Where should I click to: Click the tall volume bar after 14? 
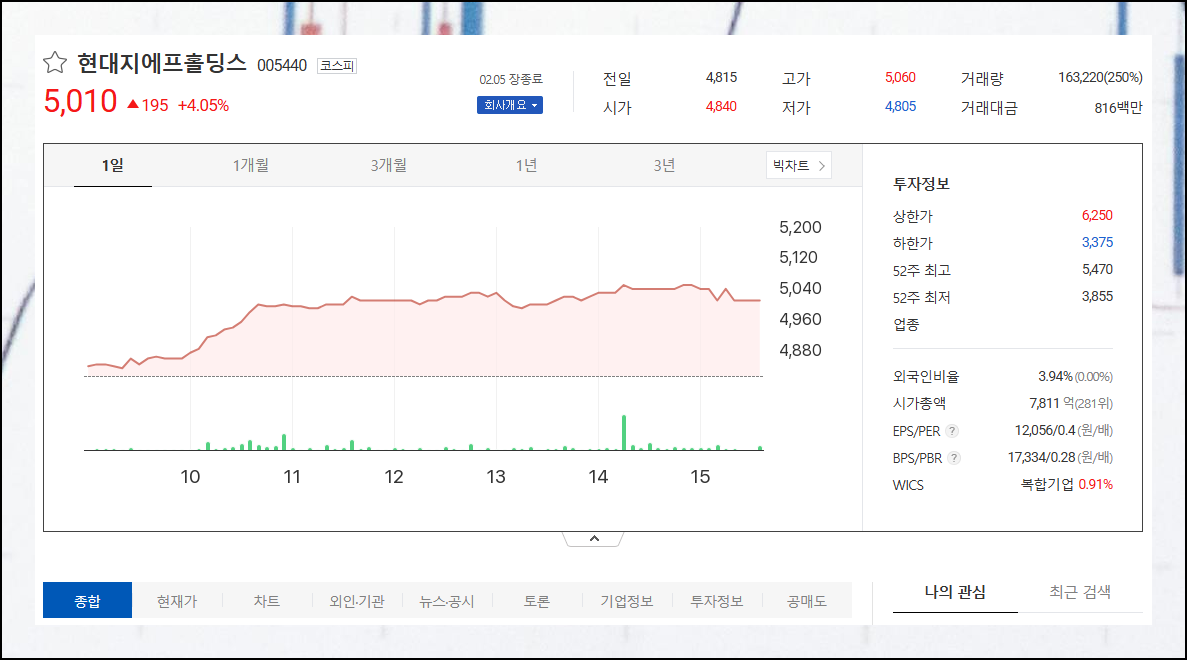624,432
